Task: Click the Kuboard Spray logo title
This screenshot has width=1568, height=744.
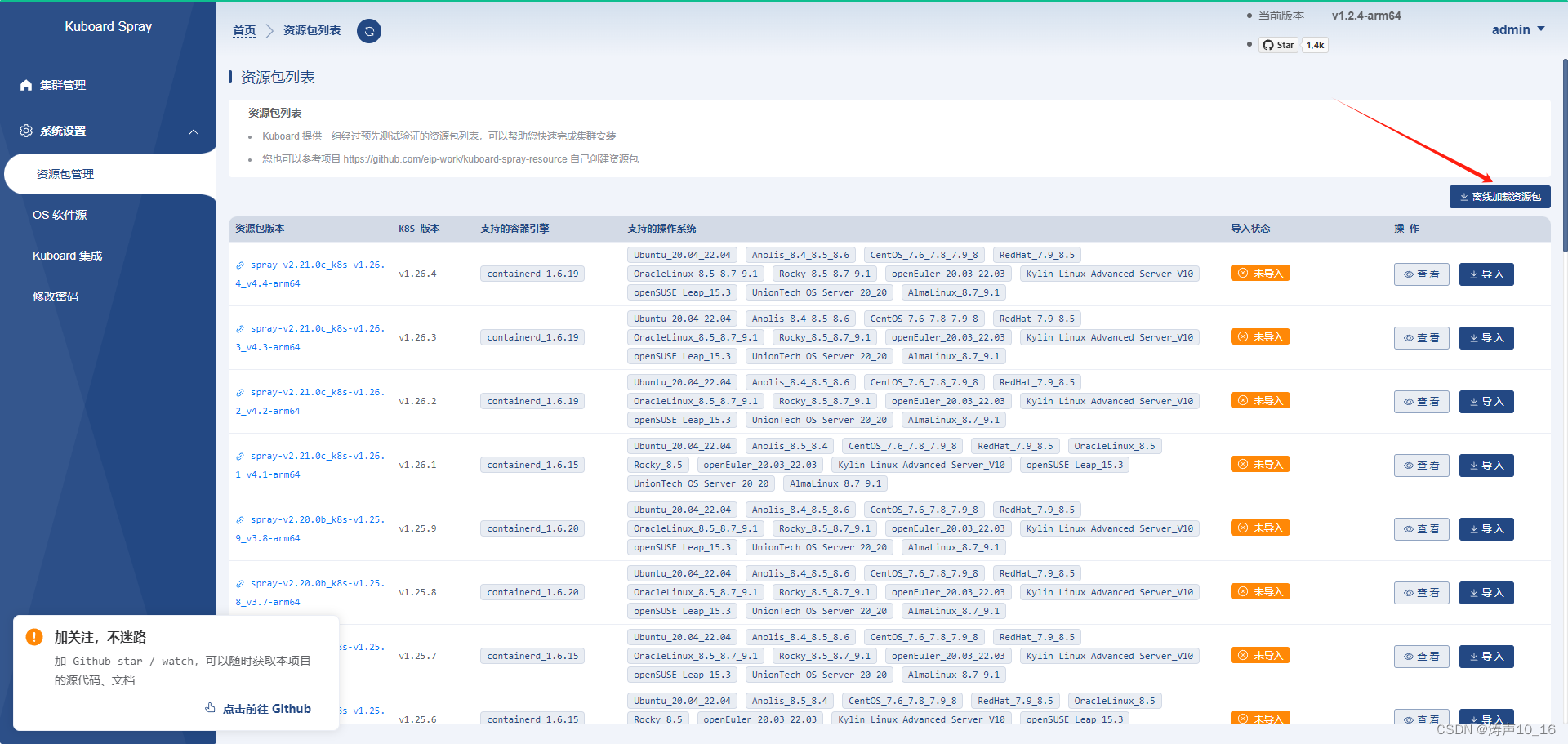Action: (x=109, y=27)
